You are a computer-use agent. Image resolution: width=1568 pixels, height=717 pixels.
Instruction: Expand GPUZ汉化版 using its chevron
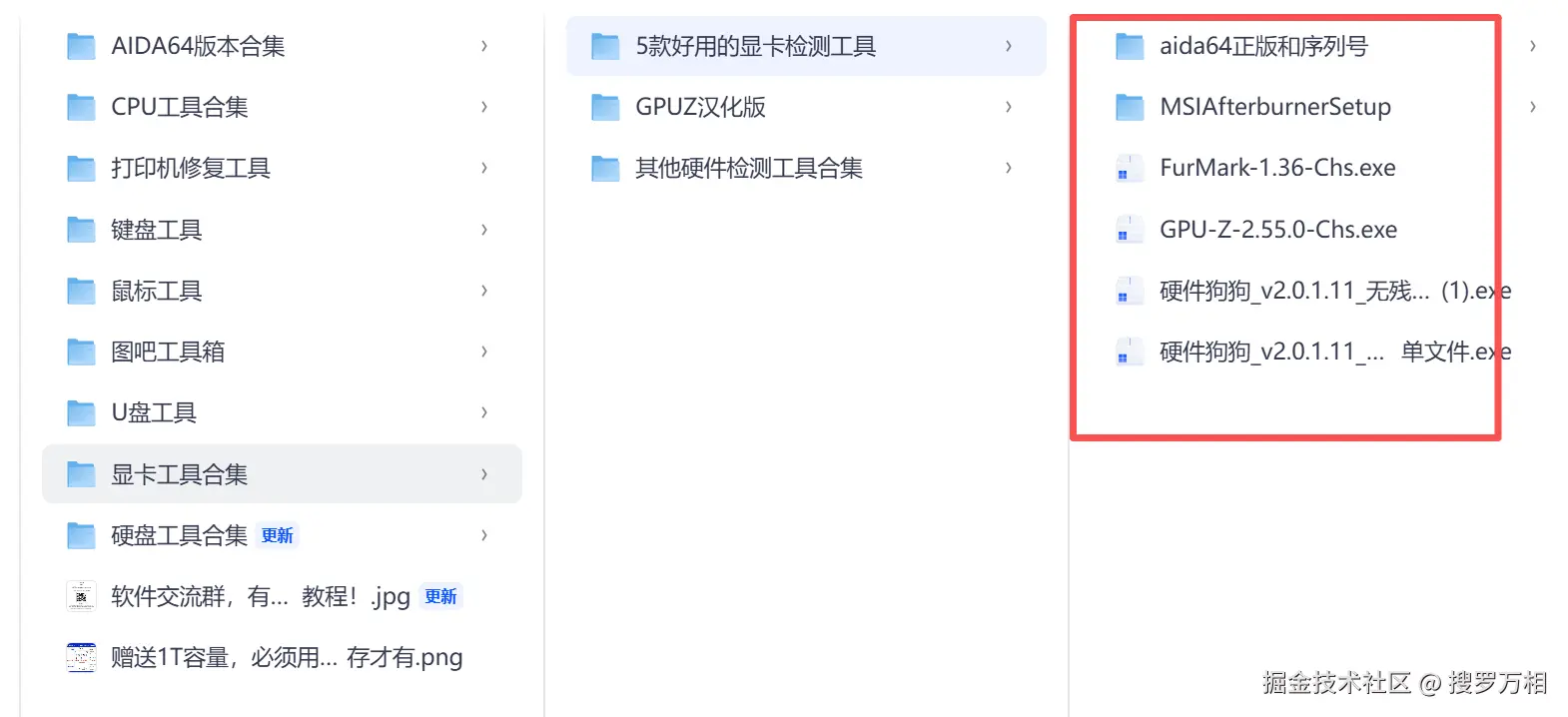click(x=1009, y=107)
